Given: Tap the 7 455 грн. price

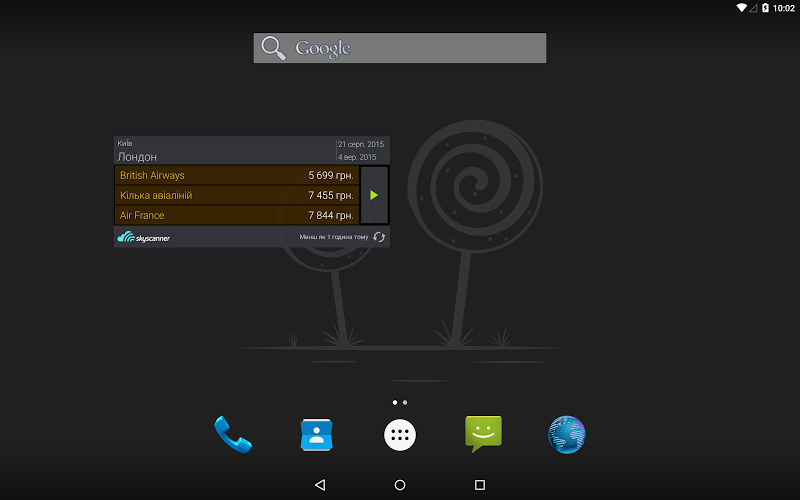Looking at the screenshot, I should tap(331, 195).
